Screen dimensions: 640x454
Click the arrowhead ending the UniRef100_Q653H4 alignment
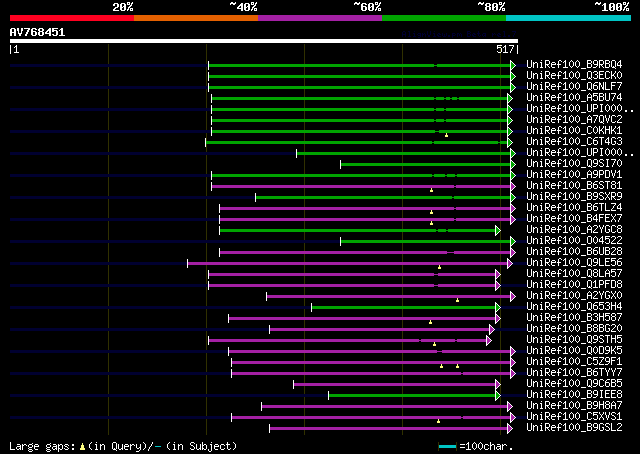[x=498, y=307]
